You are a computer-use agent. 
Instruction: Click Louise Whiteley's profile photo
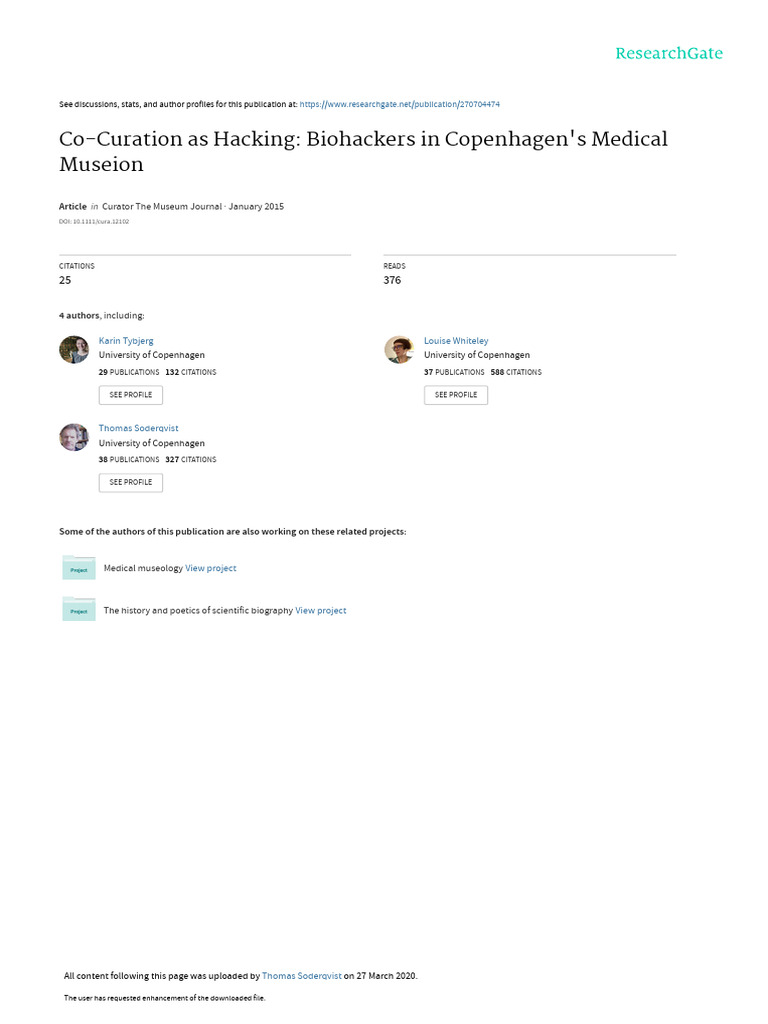click(x=399, y=350)
